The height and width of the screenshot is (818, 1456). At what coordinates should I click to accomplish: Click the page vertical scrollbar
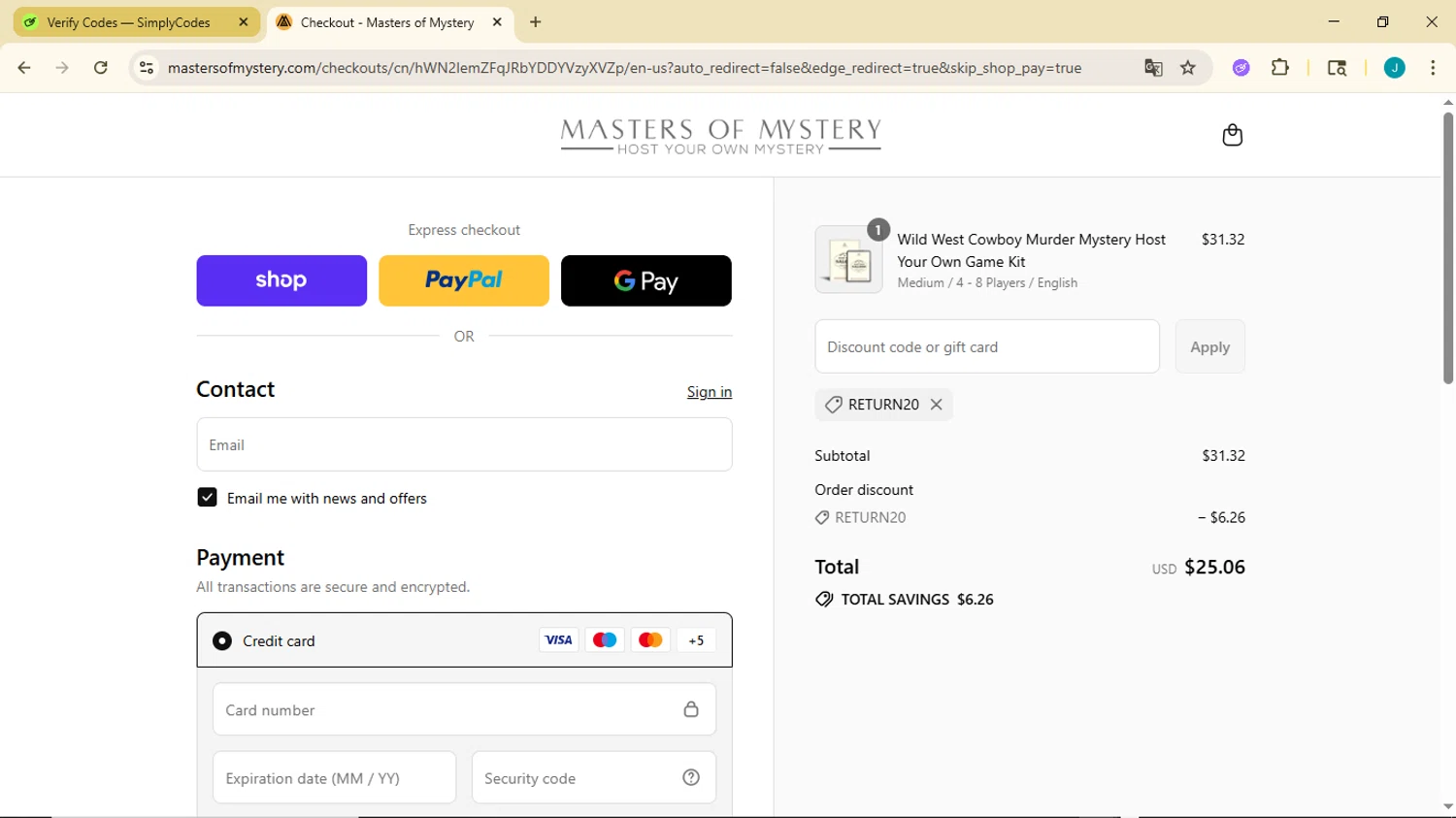coord(1447,249)
